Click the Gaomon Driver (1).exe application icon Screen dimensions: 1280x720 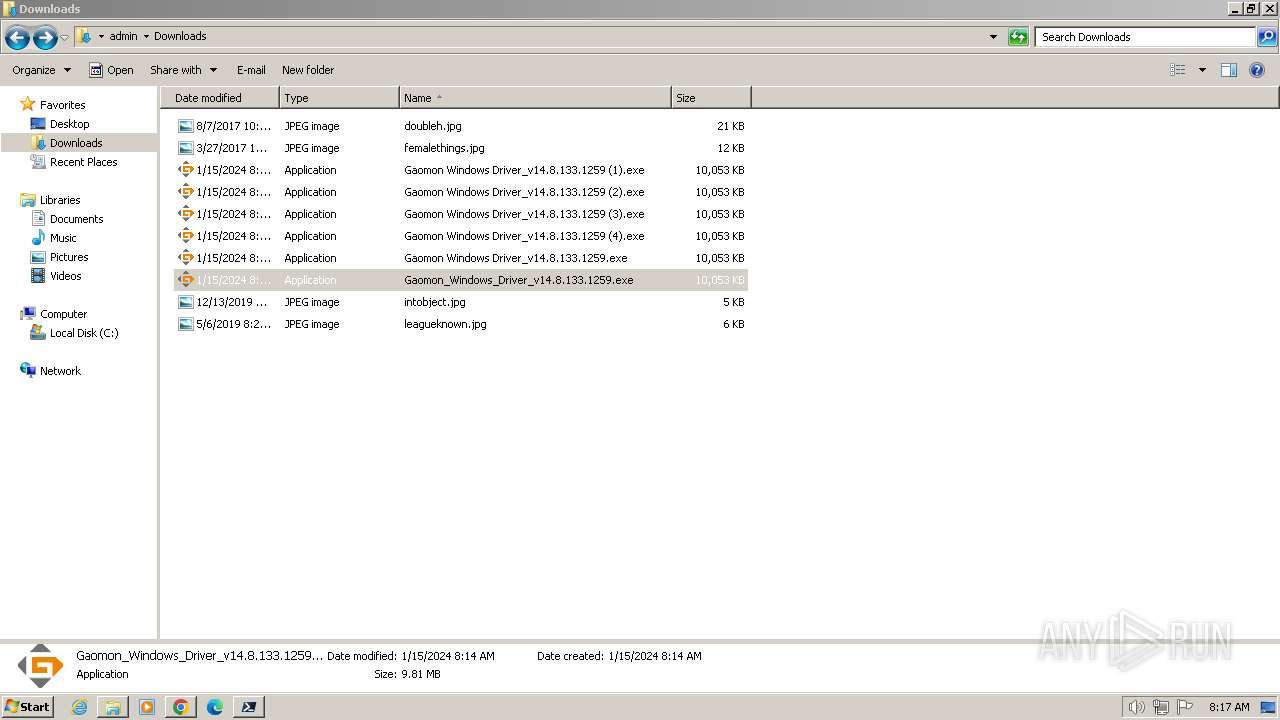click(x=185, y=170)
